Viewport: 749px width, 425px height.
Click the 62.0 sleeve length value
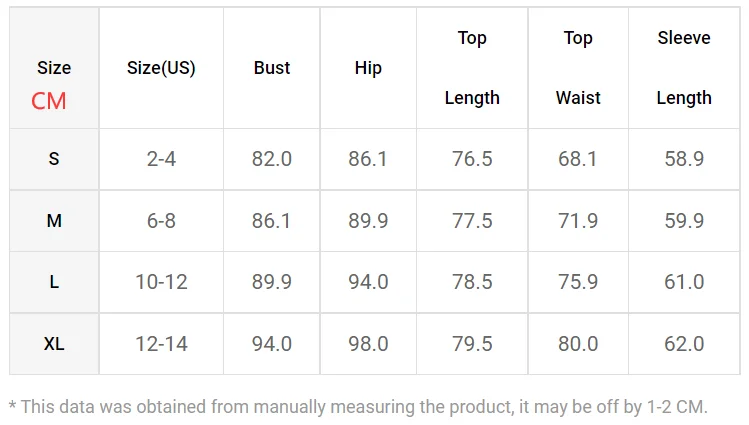[x=684, y=344]
